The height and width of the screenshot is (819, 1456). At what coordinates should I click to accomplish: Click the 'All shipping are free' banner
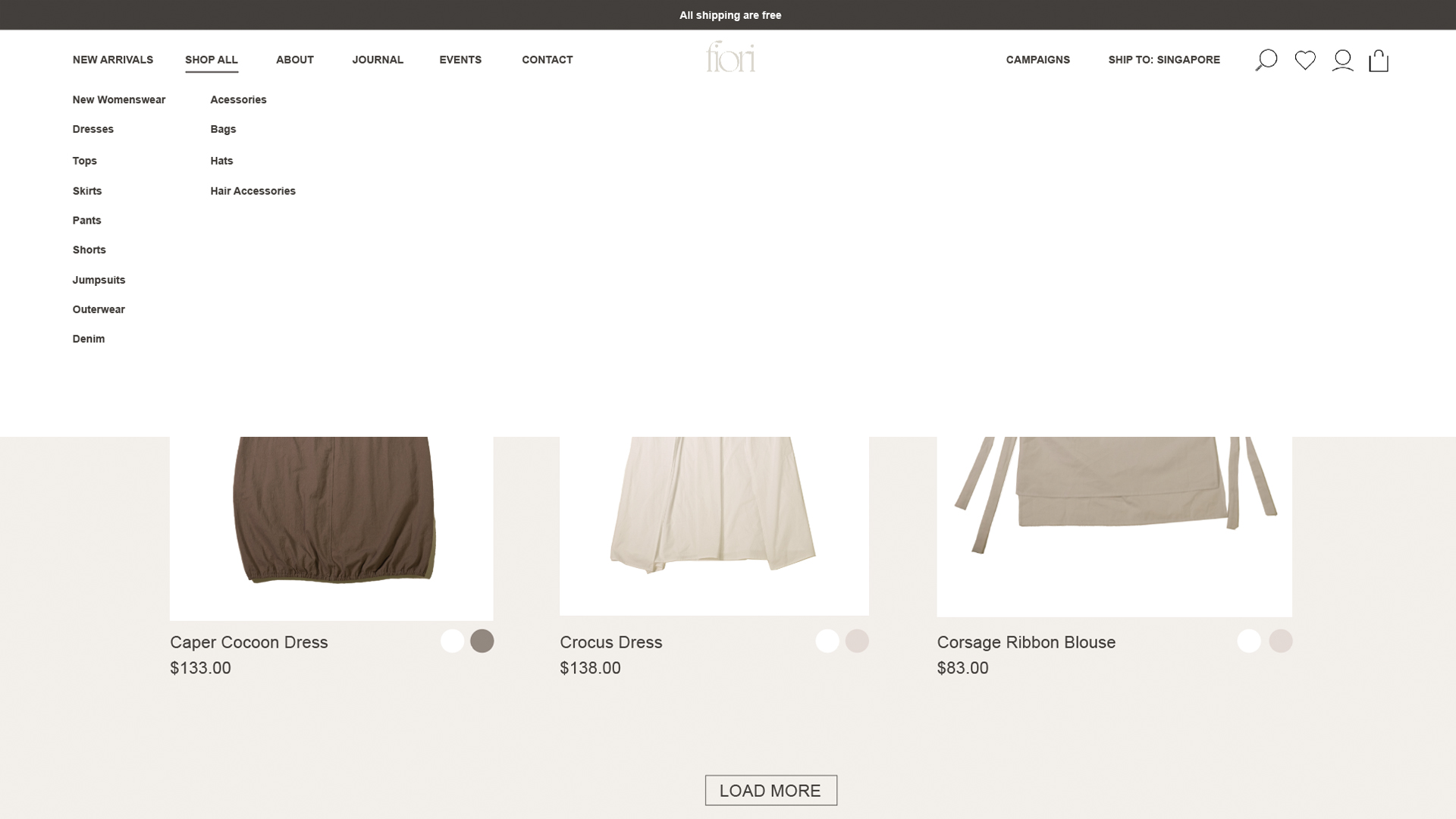(x=730, y=15)
